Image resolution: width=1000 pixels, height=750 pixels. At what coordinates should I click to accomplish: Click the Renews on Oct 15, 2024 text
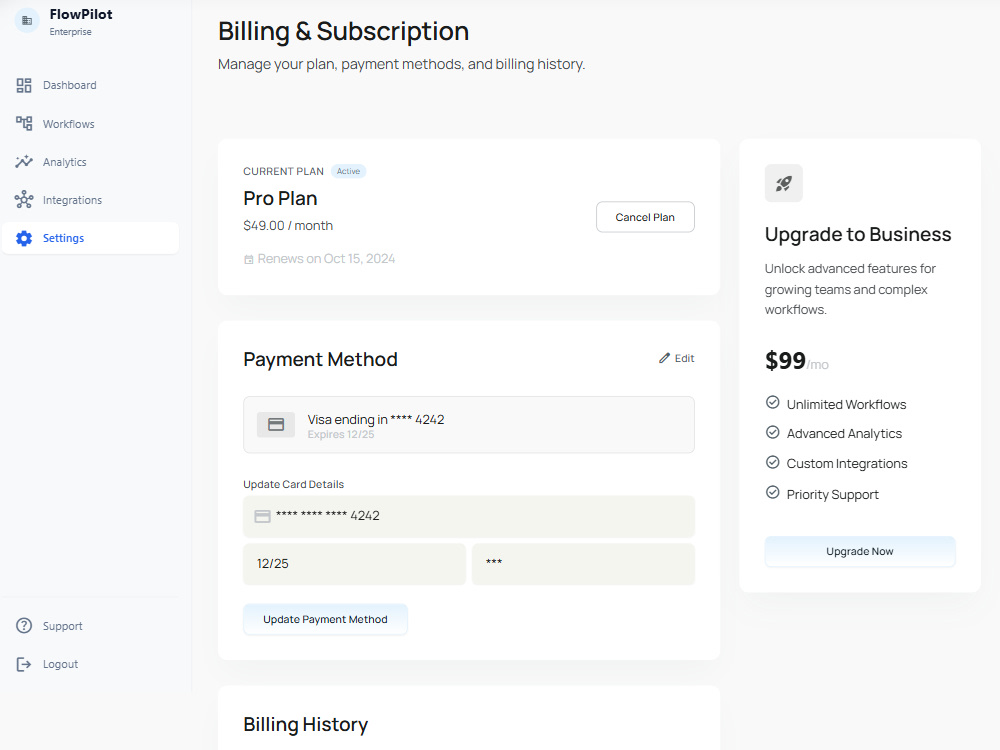point(326,259)
